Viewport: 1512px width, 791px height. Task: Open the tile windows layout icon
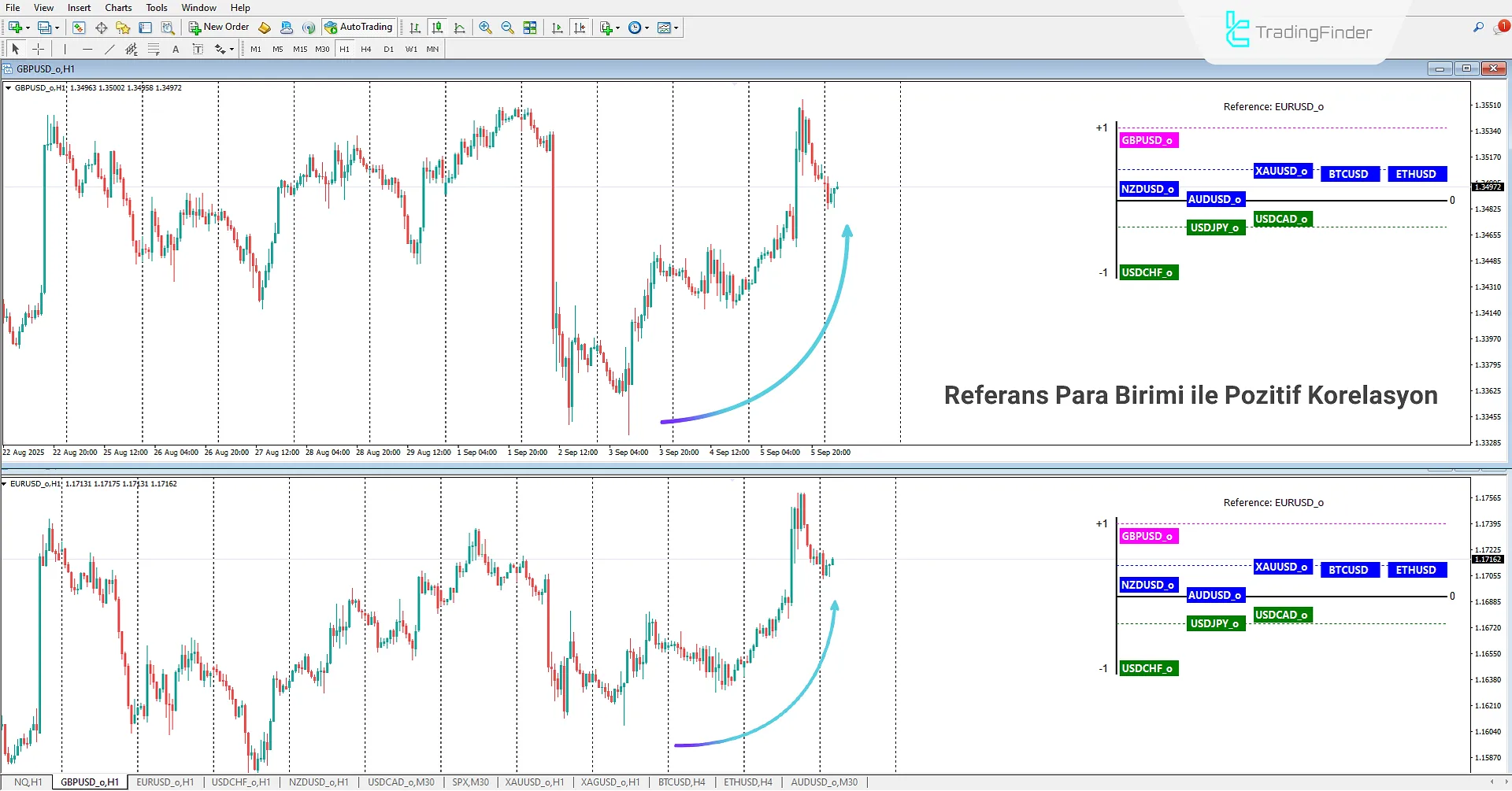(530, 28)
